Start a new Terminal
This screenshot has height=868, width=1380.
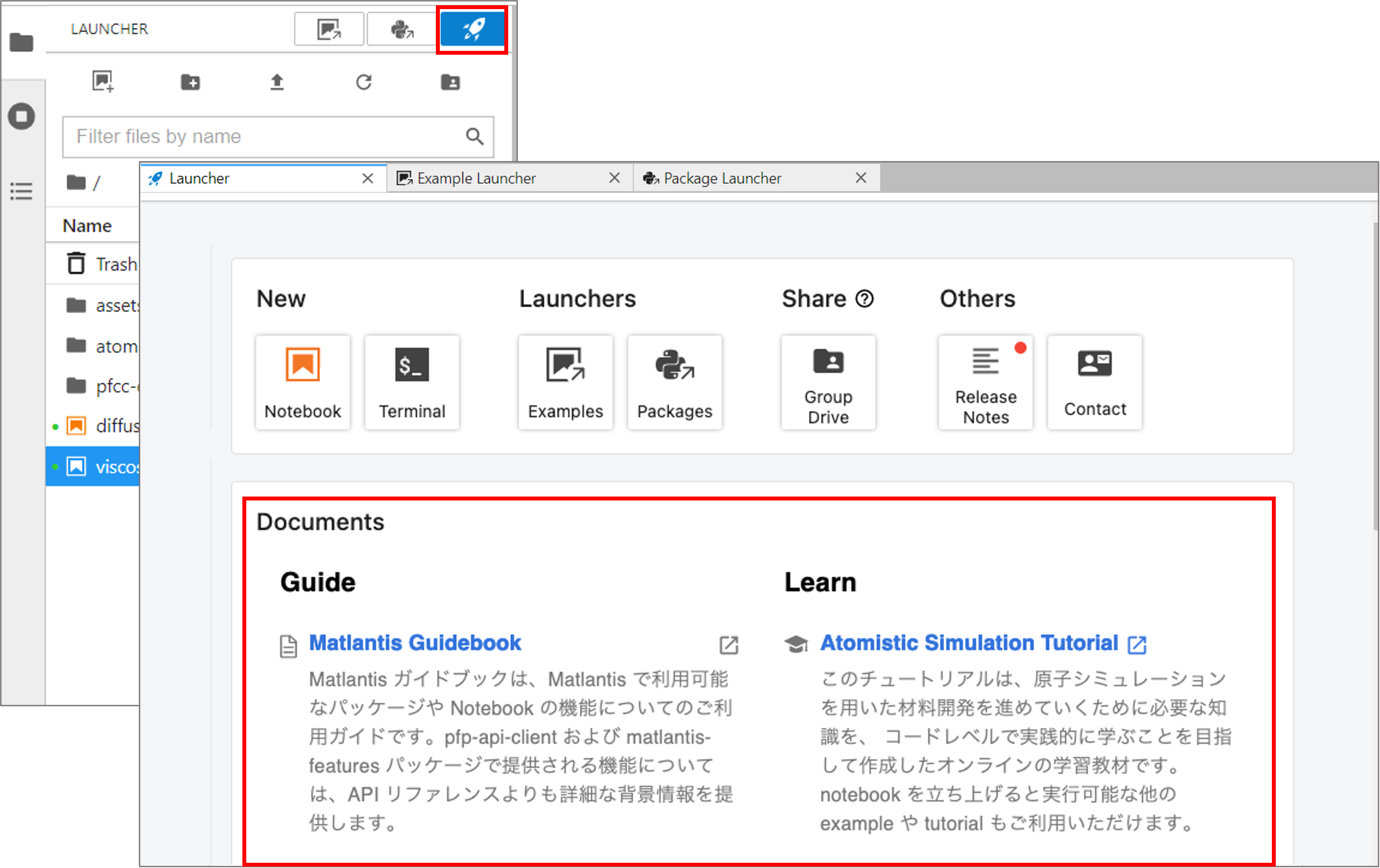point(412,383)
